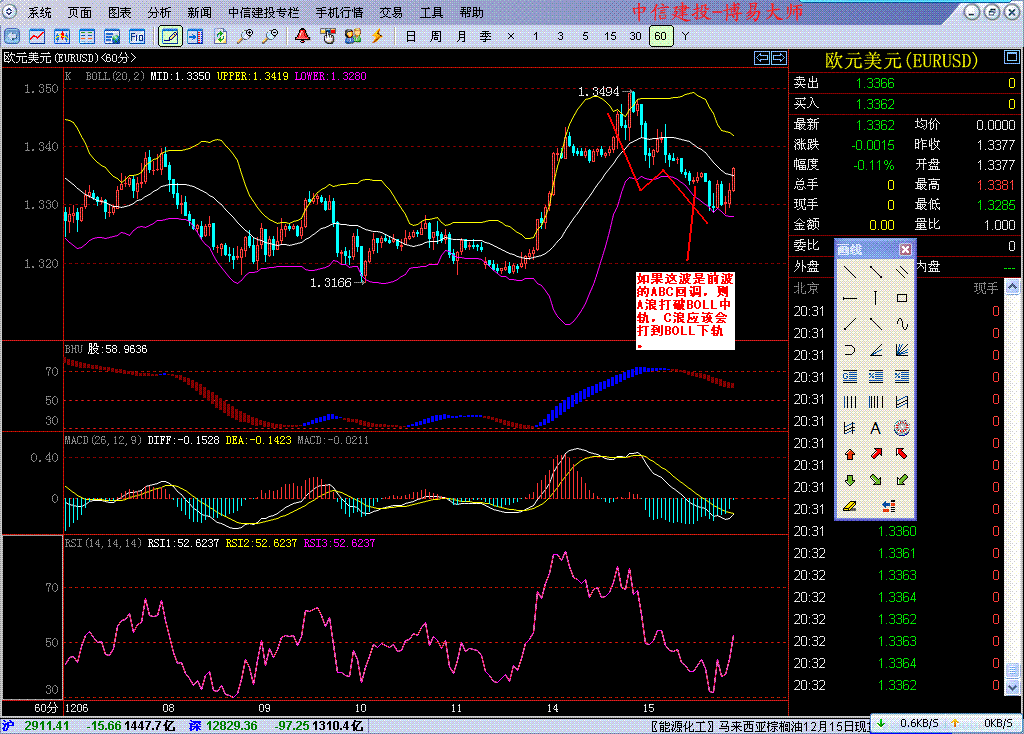The image size is (1024, 734).
Task: Click the red-blue arrows drawing settings icon
Action: (889, 506)
